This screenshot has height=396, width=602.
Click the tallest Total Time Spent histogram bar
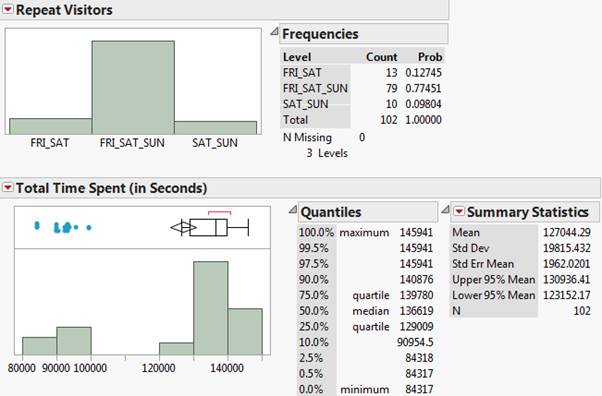pyautogui.click(x=210, y=308)
